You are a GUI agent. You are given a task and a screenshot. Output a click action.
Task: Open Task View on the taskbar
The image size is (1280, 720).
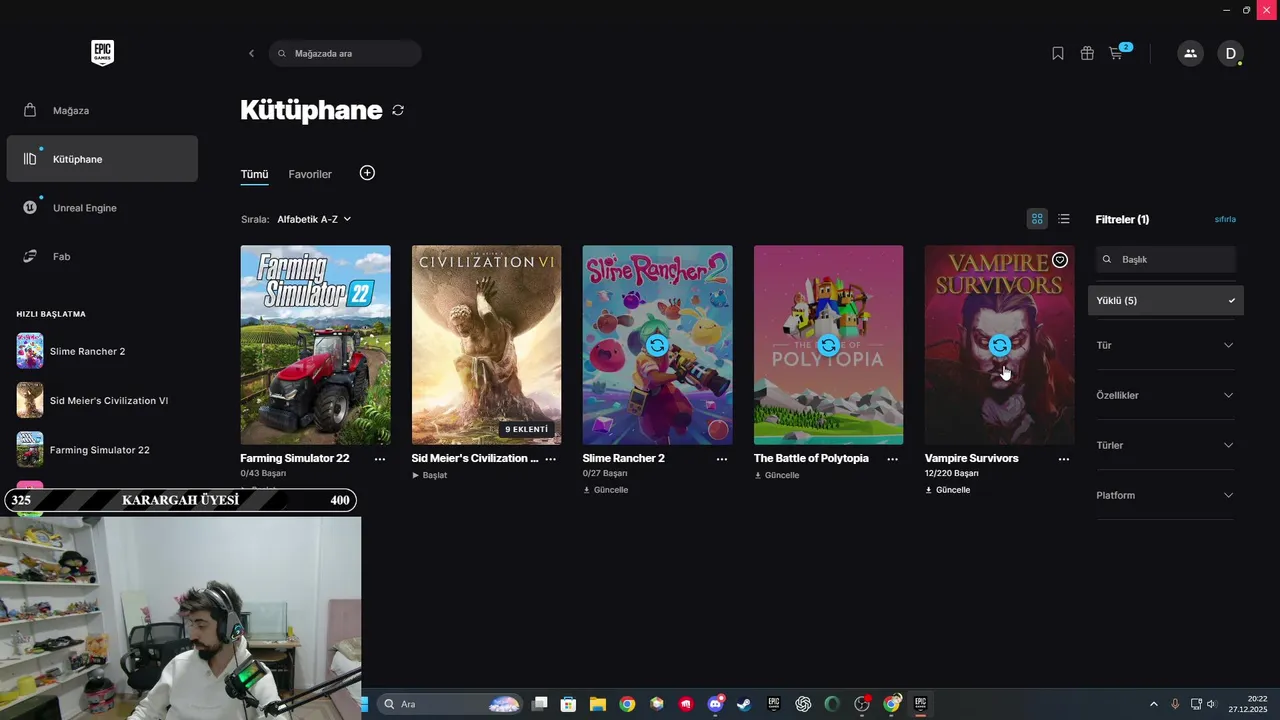pos(540,704)
